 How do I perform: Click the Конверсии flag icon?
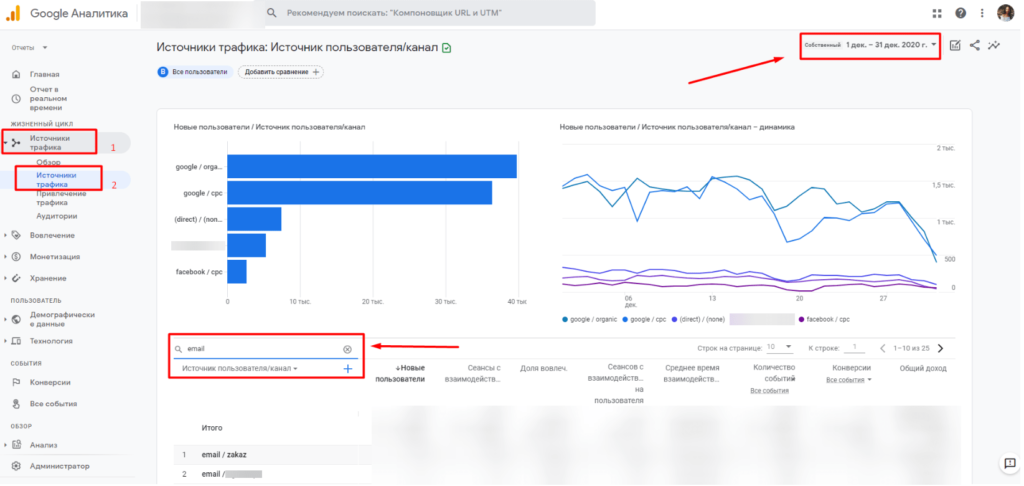pos(16,382)
